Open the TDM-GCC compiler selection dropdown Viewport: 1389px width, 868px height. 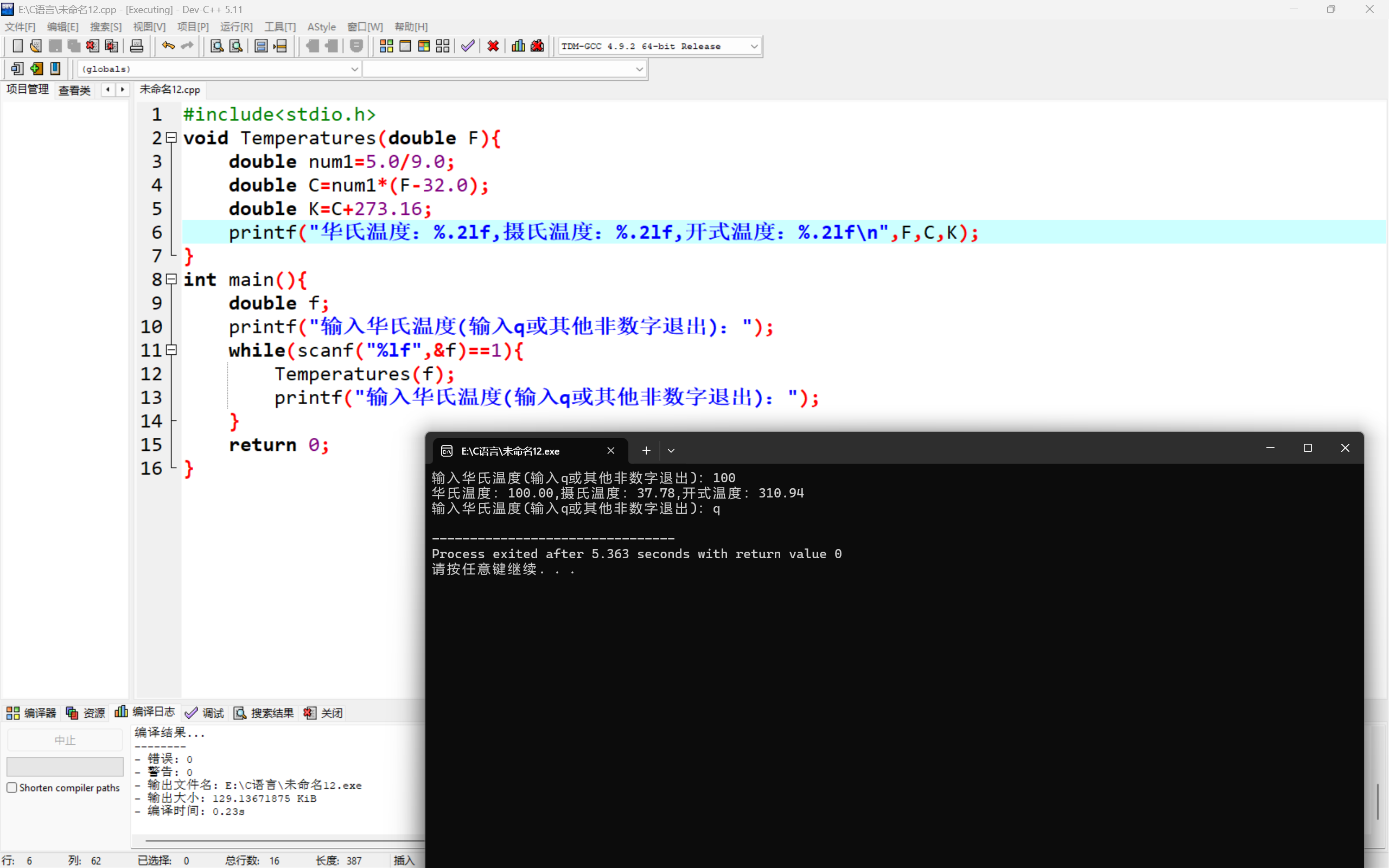tap(754, 47)
